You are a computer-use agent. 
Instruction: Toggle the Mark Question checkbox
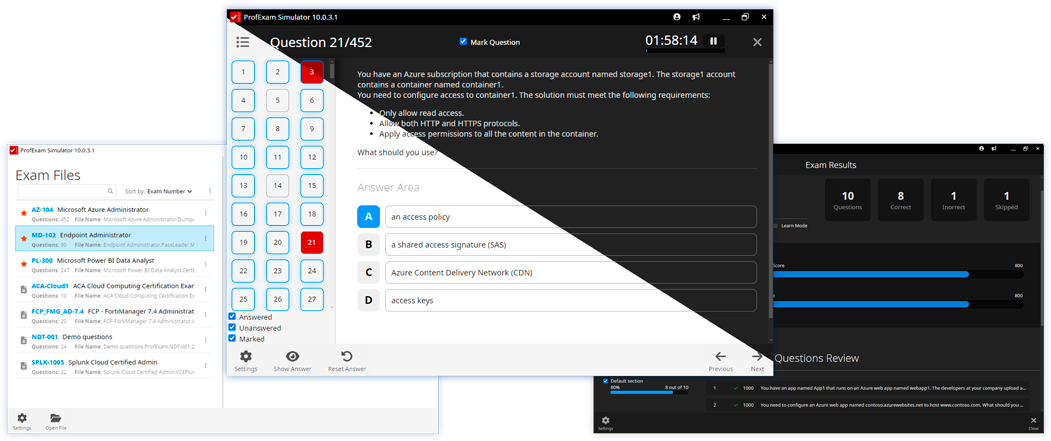tap(463, 42)
